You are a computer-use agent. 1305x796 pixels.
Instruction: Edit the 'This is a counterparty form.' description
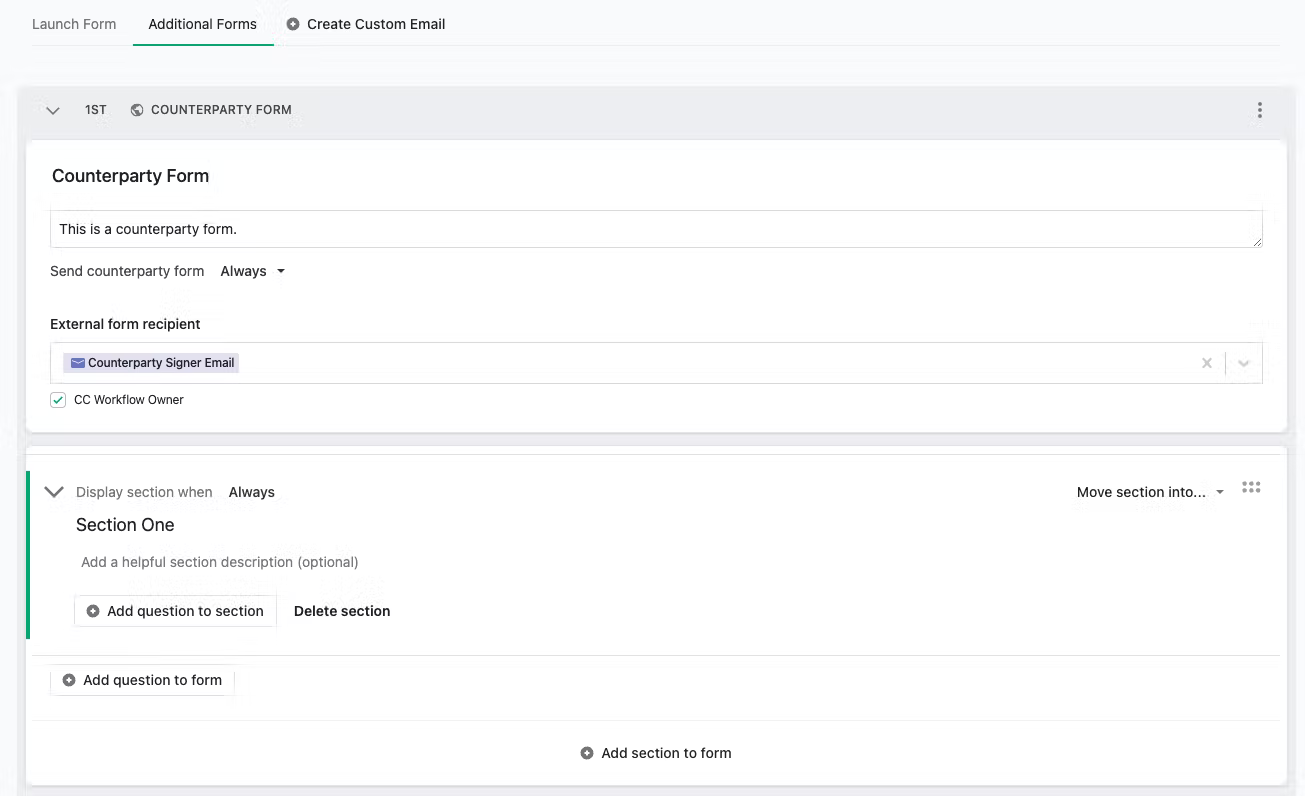click(656, 229)
